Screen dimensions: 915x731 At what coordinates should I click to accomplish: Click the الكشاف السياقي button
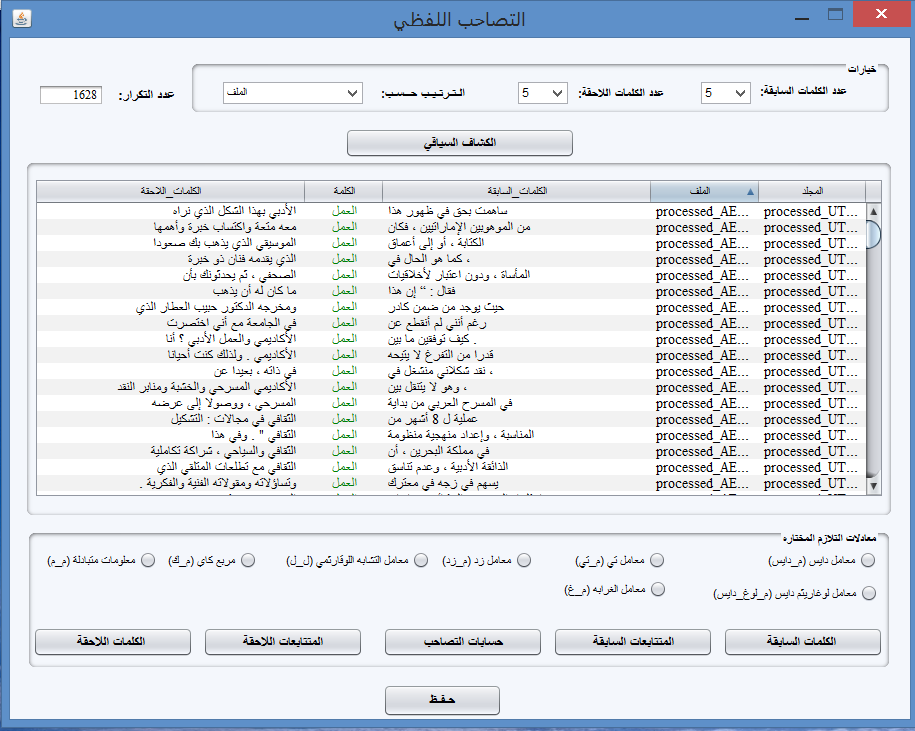click(x=460, y=143)
